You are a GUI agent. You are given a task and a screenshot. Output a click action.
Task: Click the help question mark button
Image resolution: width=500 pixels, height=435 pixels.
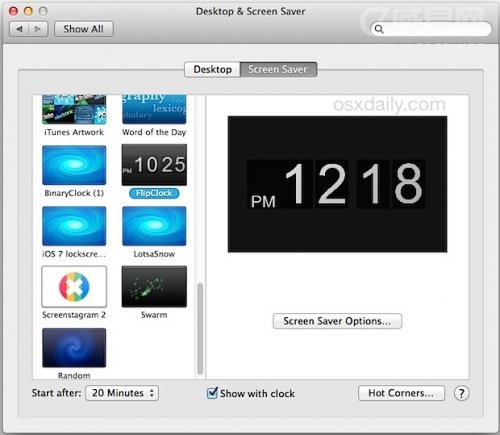click(x=461, y=393)
